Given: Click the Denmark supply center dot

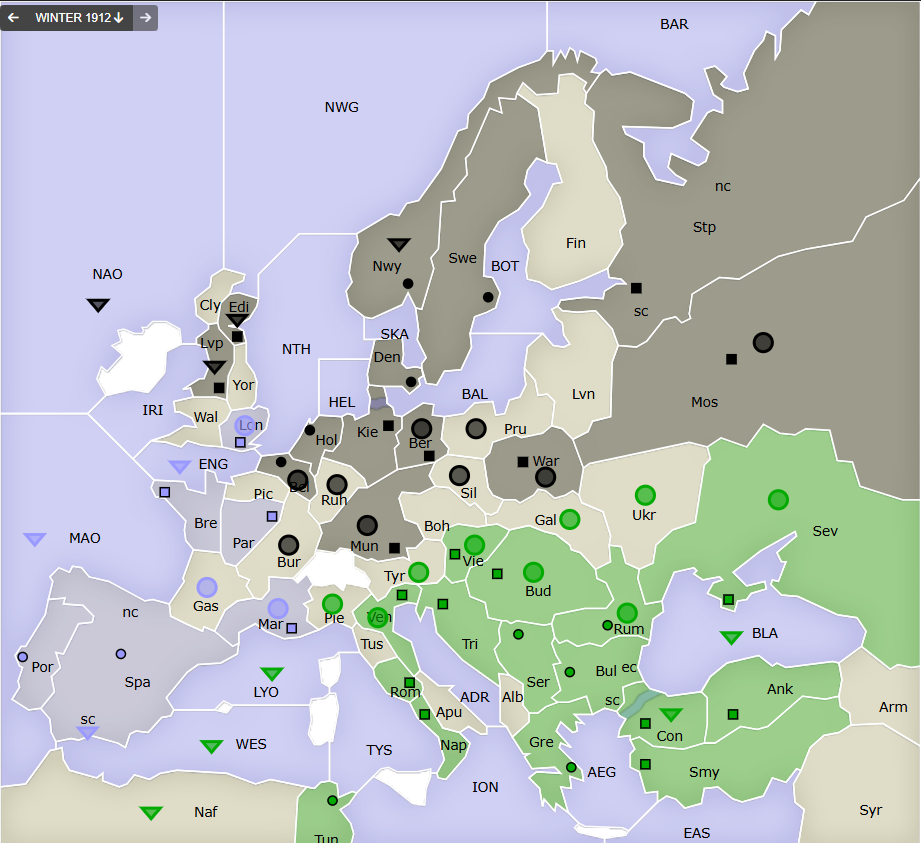Looking at the screenshot, I should 411,382.
